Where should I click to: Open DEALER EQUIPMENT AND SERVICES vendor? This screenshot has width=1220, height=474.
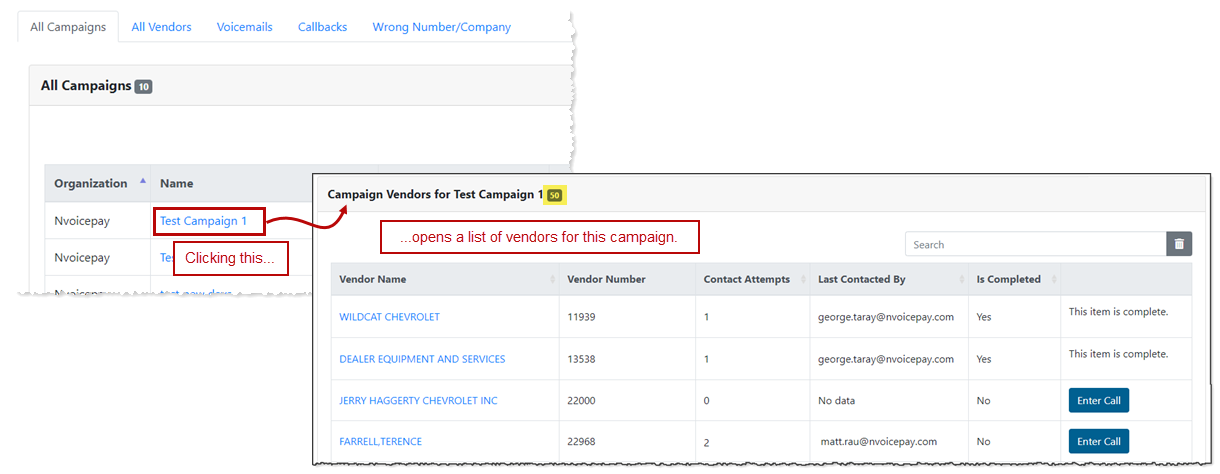click(x=422, y=359)
